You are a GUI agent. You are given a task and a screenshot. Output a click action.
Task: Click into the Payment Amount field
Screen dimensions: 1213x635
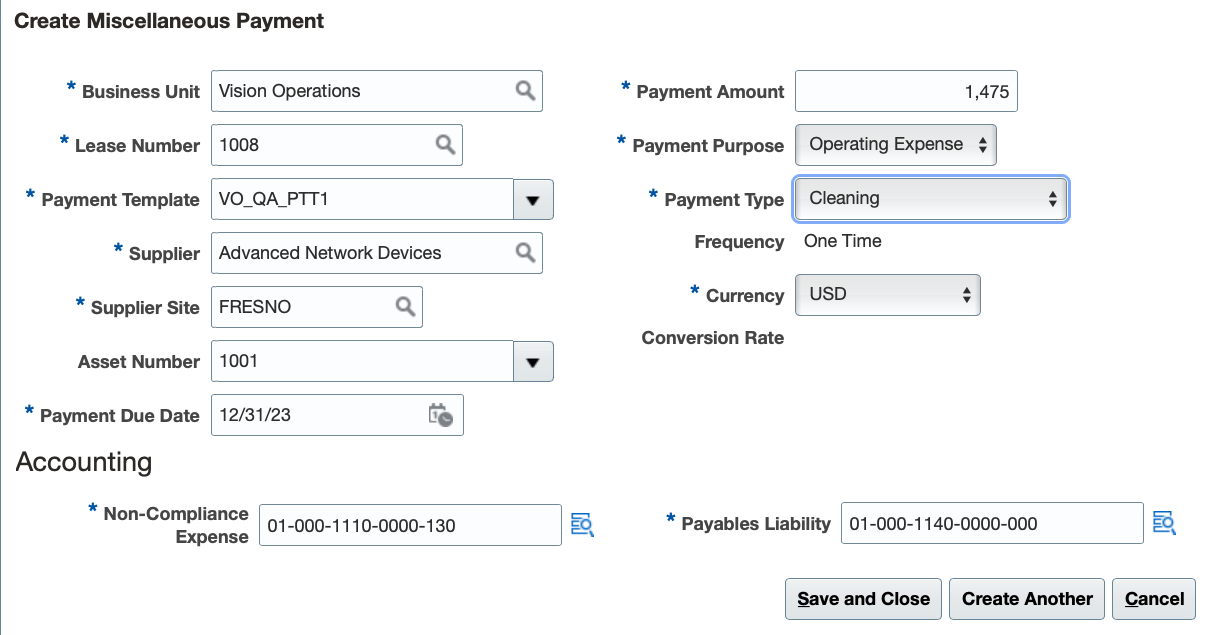tap(905, 92)
